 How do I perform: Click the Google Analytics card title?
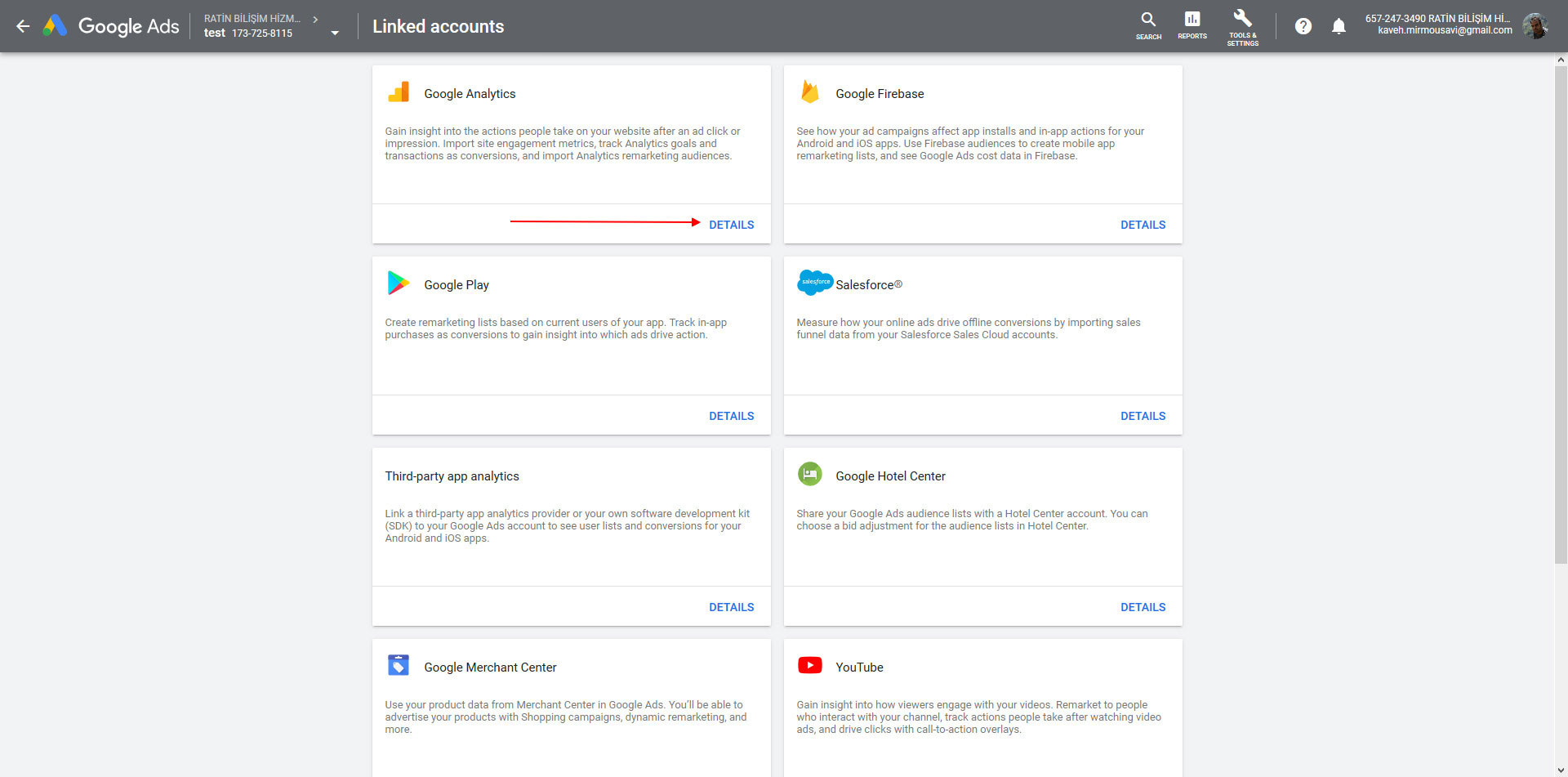click(x=470, y=94)
